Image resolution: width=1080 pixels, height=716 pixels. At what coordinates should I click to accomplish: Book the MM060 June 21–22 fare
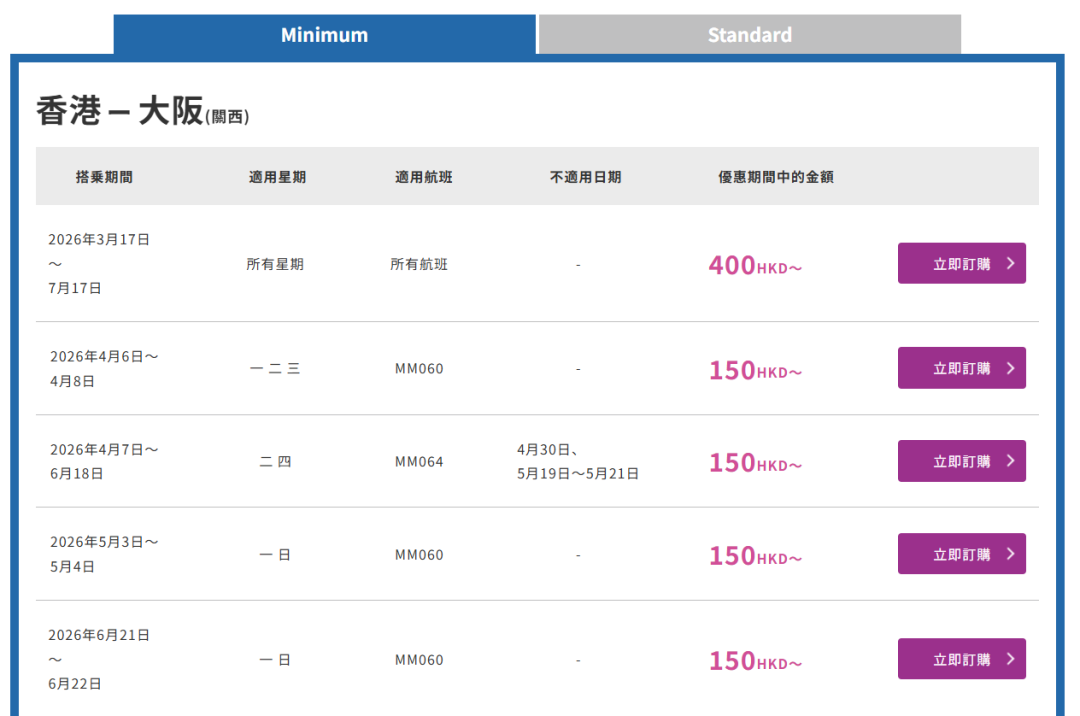coord(962,659)
